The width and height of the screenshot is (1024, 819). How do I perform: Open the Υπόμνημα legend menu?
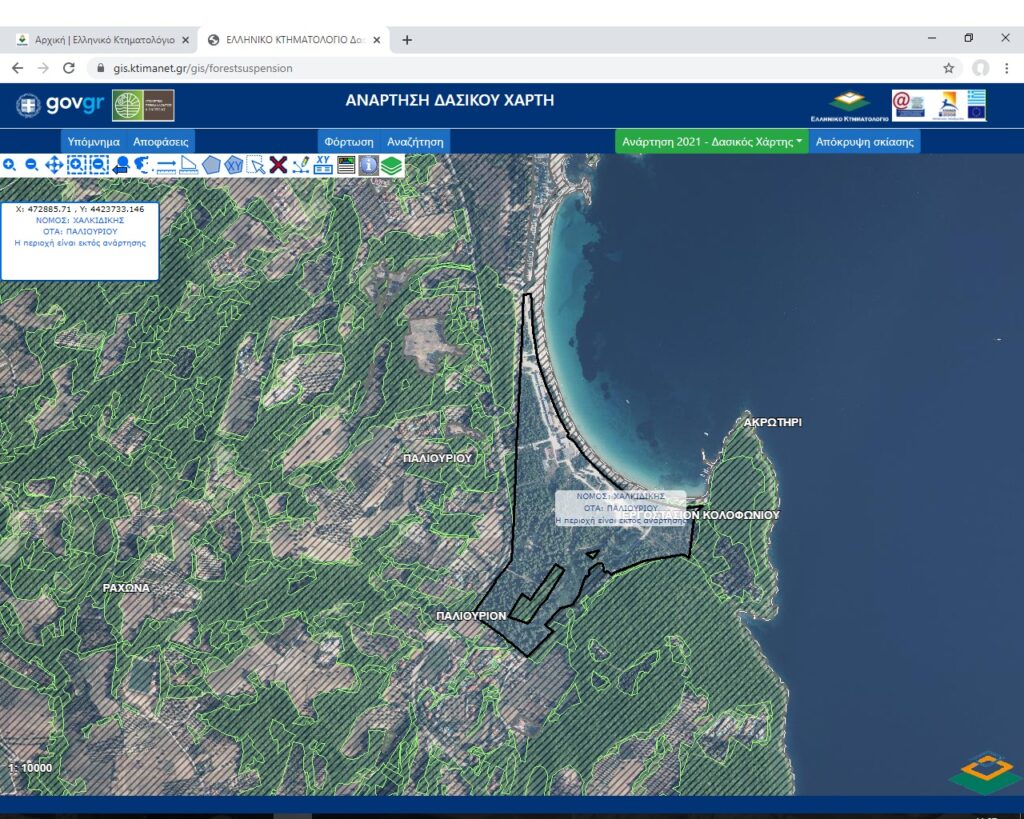pyautogui.click(x=93, y=142)
